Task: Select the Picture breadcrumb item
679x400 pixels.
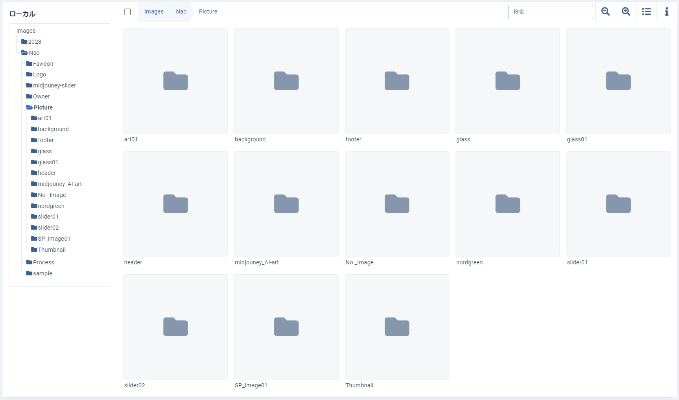Action: coord(207,12)
